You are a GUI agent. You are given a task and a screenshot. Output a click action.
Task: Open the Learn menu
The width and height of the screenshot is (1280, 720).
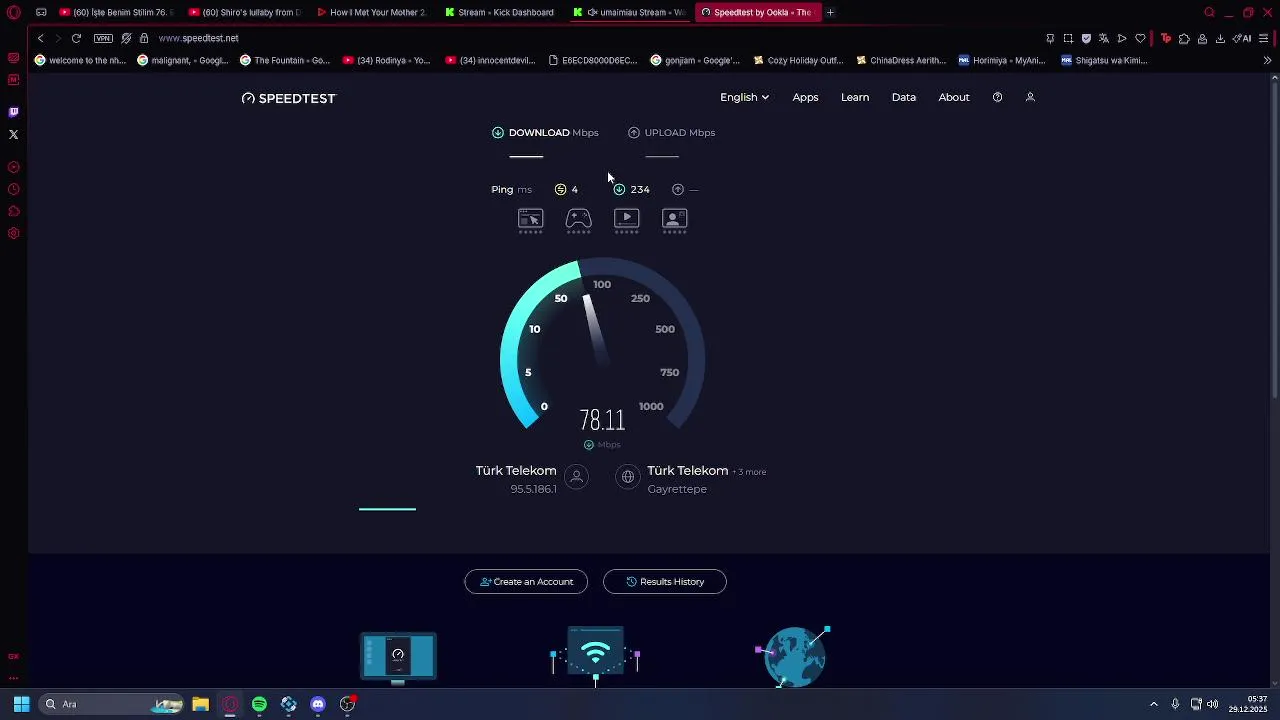pos(855,97)
